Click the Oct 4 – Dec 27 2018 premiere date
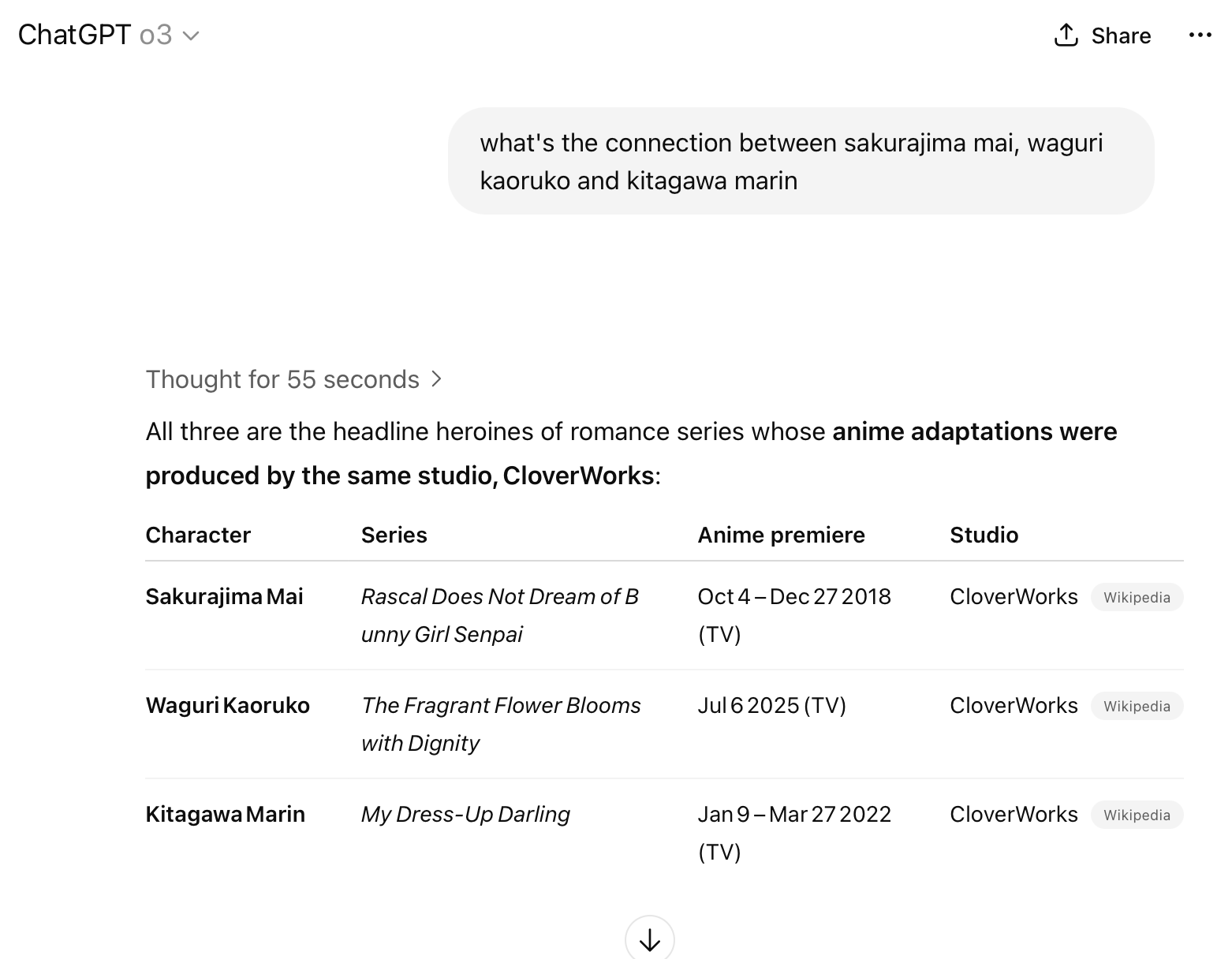Image resolution: width=1232 pixels, height=959 pixels. pos(794,615)
